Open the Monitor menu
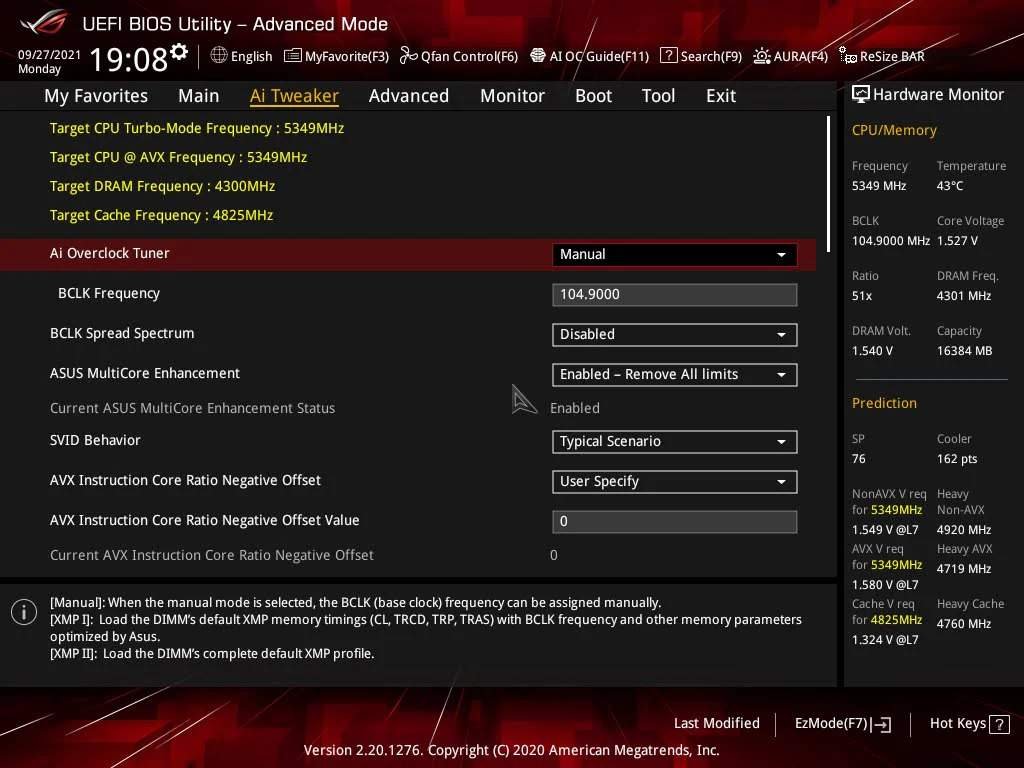Image resolution: width=1024 pixels, height=768 pixels. [512, 95]
